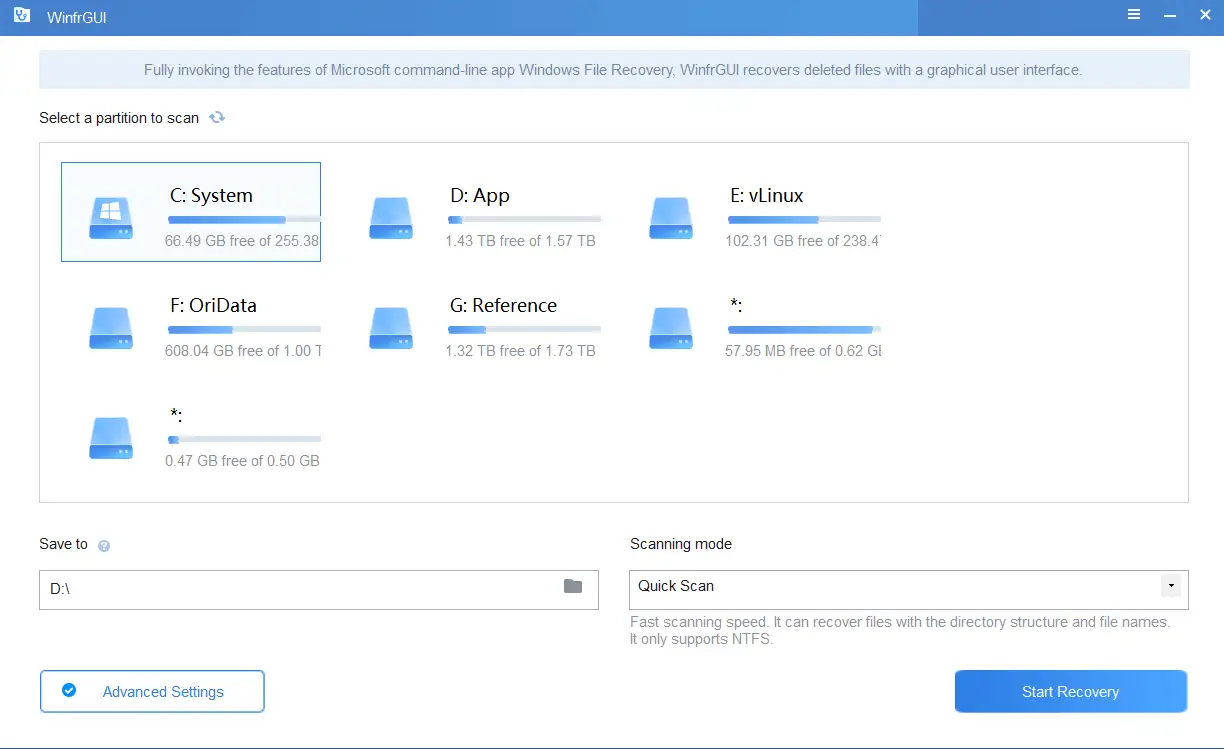Select the G: Reference drive icon

(391, 327)
